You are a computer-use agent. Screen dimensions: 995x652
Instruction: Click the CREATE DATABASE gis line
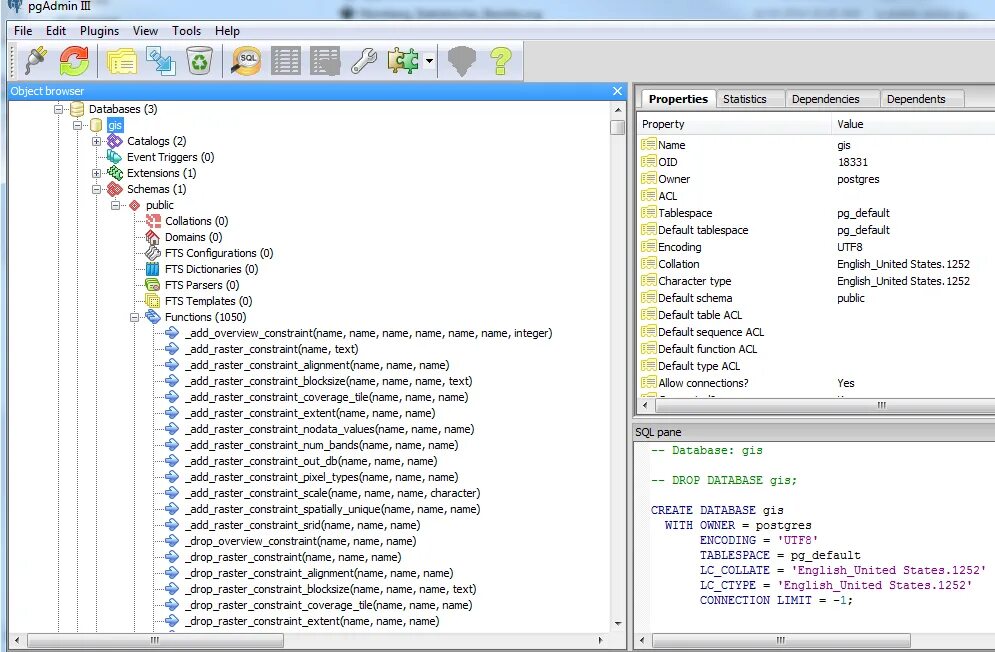click(x=717, y=510)
